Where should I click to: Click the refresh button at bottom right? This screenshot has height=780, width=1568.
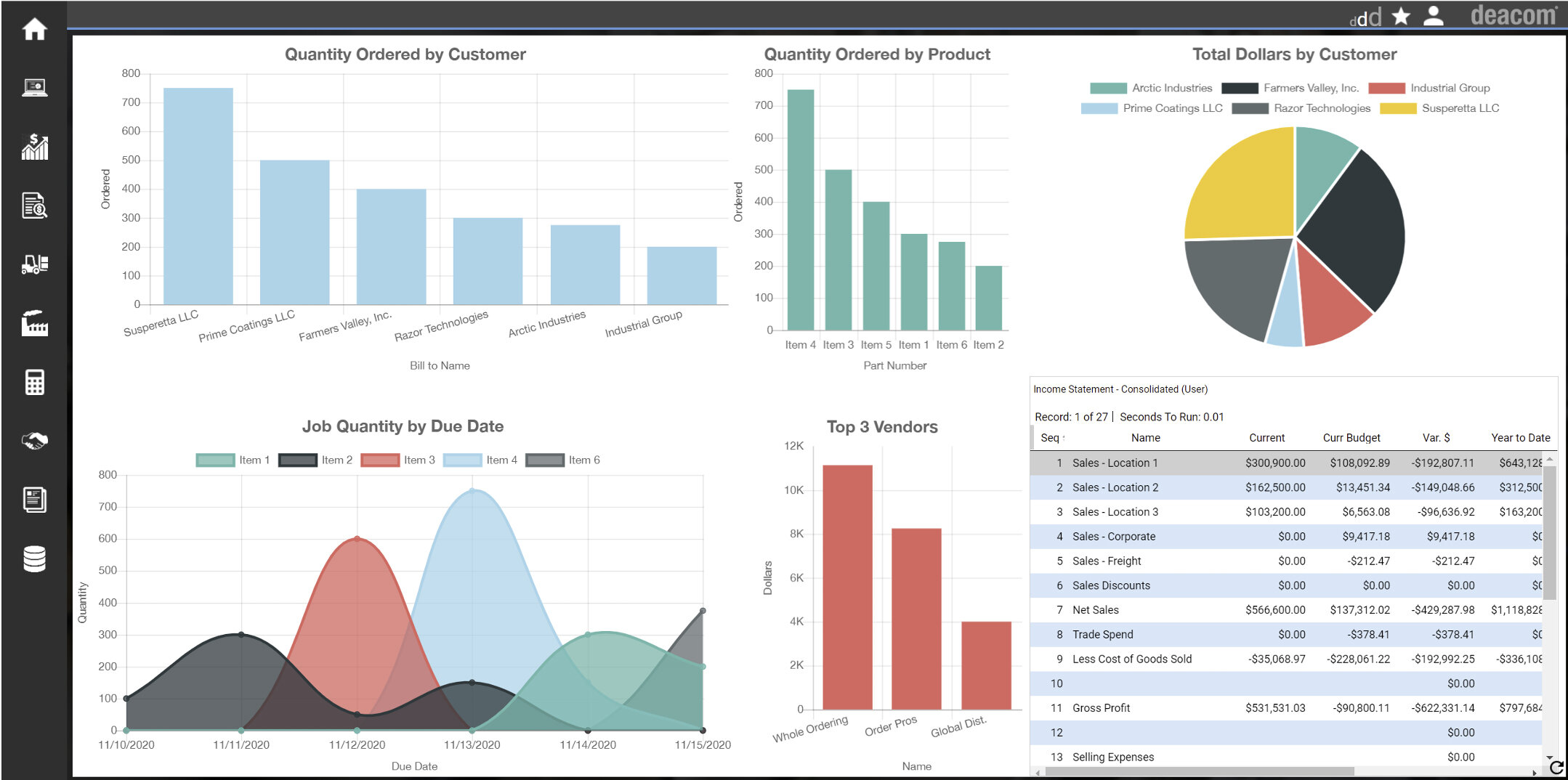(x=1556, y=768)
